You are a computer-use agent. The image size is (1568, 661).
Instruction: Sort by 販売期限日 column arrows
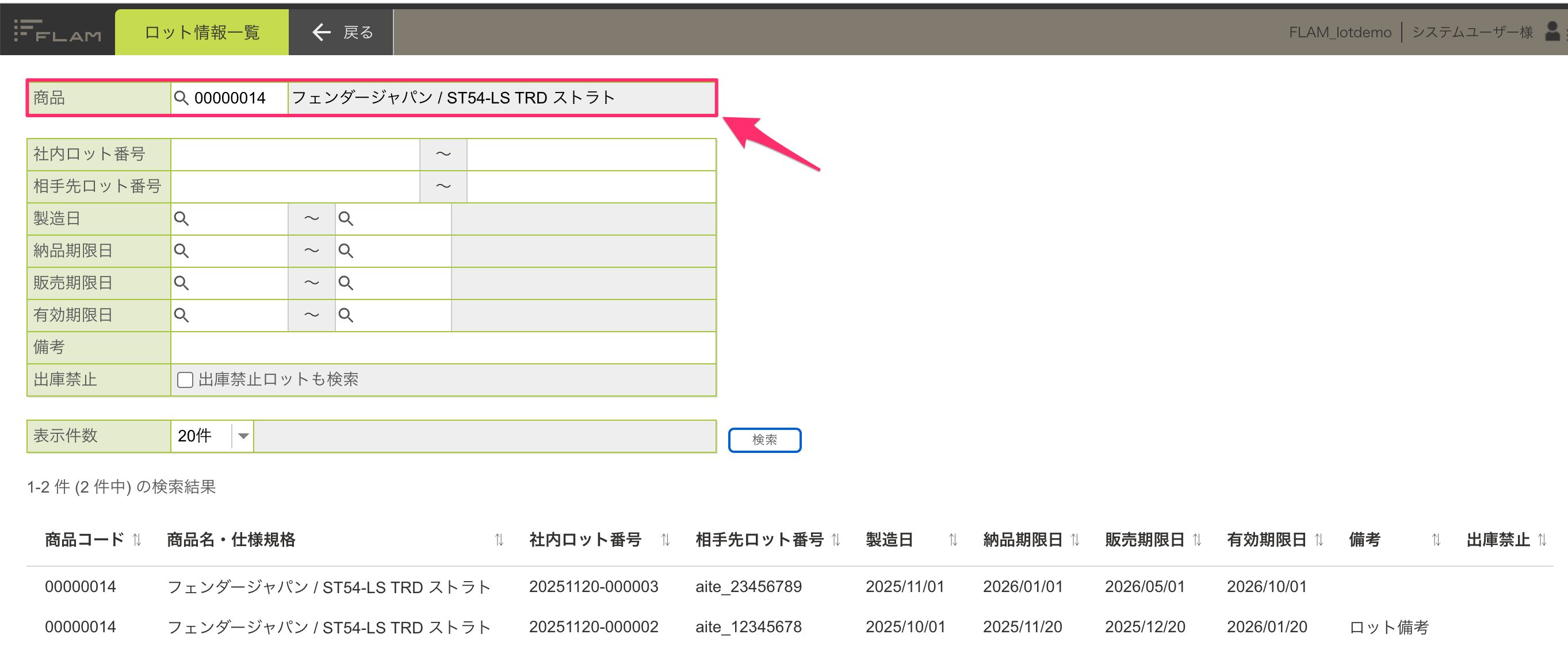1196,540
